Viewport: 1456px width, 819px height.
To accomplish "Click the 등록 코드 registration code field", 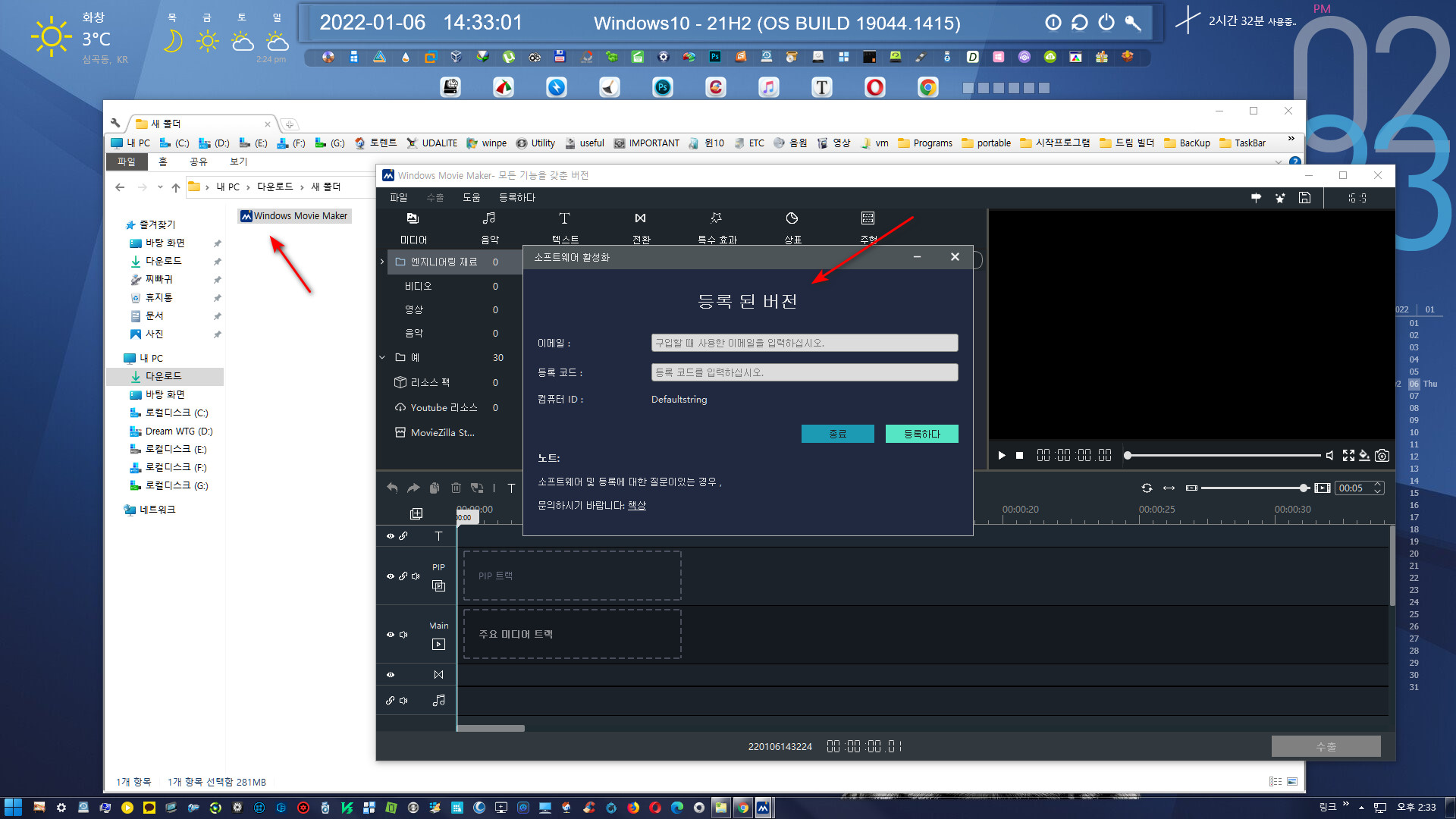I will pos(804,372).
